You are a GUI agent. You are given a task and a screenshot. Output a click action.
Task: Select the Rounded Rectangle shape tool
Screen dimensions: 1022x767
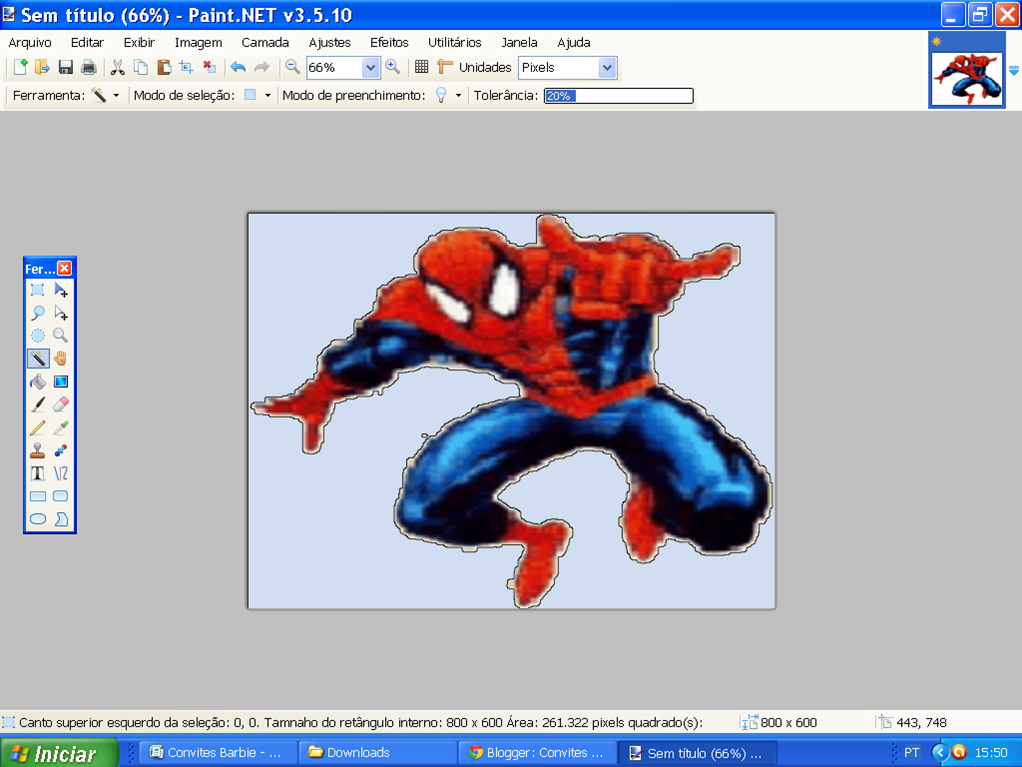click(x=61, y=496)
